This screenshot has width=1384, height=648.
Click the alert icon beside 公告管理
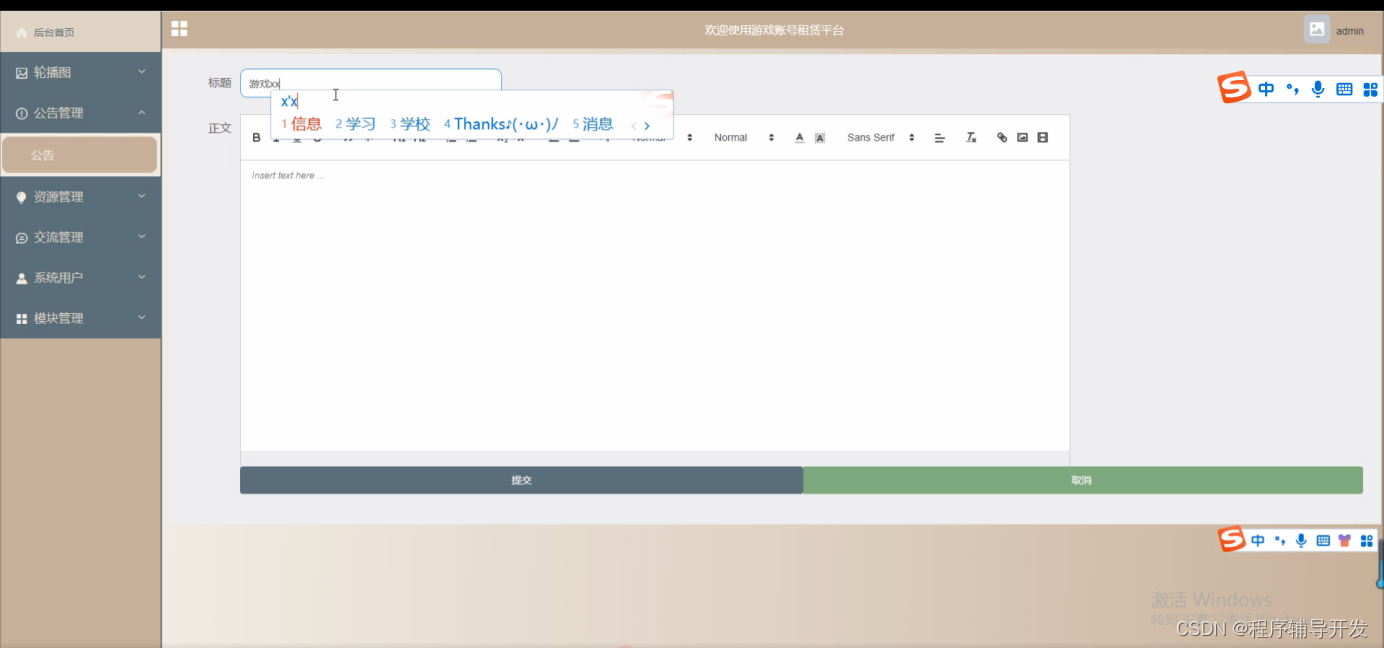(x=22, y=114)
